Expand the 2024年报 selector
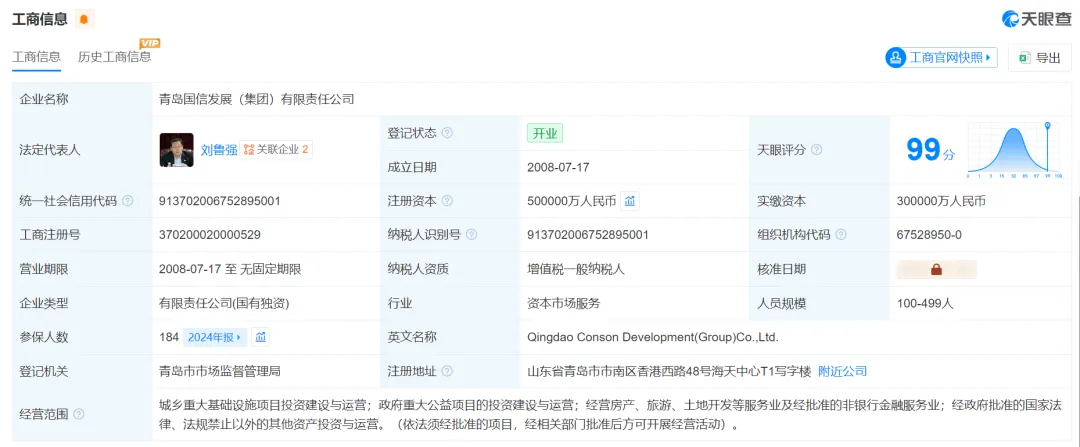The width and height of the screenshot is (1080, 447). pyautogui.click(x=214, y=337)
